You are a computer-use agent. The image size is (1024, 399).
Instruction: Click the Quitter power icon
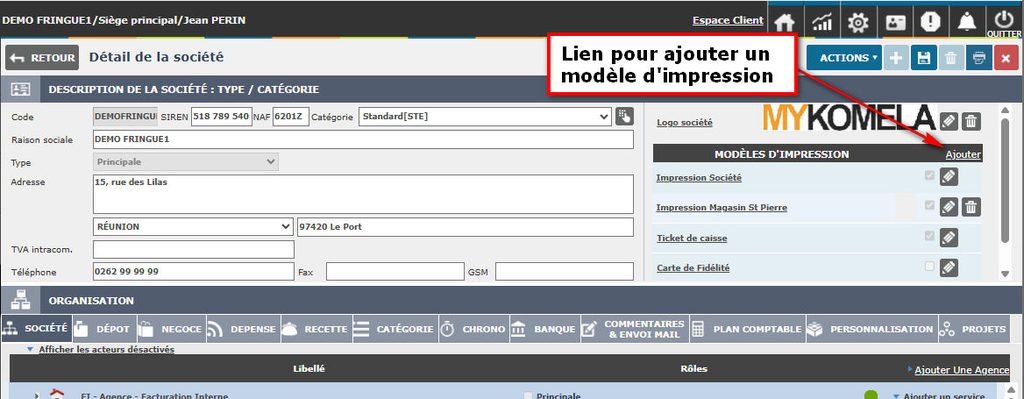(x=1004, y=22)
